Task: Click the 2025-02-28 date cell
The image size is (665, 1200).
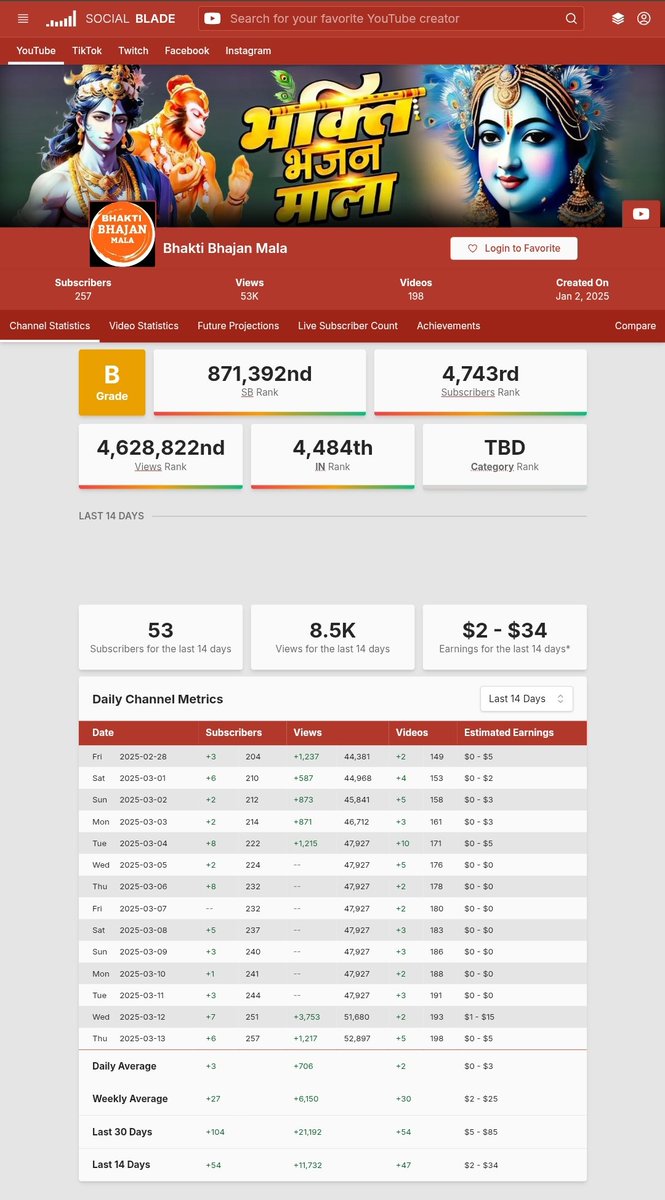Action: [143, 756]
